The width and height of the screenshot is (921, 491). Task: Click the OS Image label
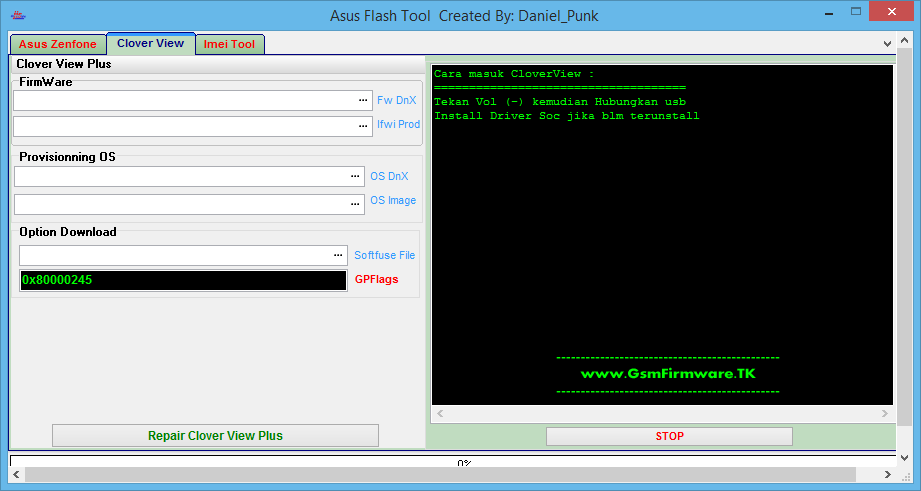click(x=393, y=200)
